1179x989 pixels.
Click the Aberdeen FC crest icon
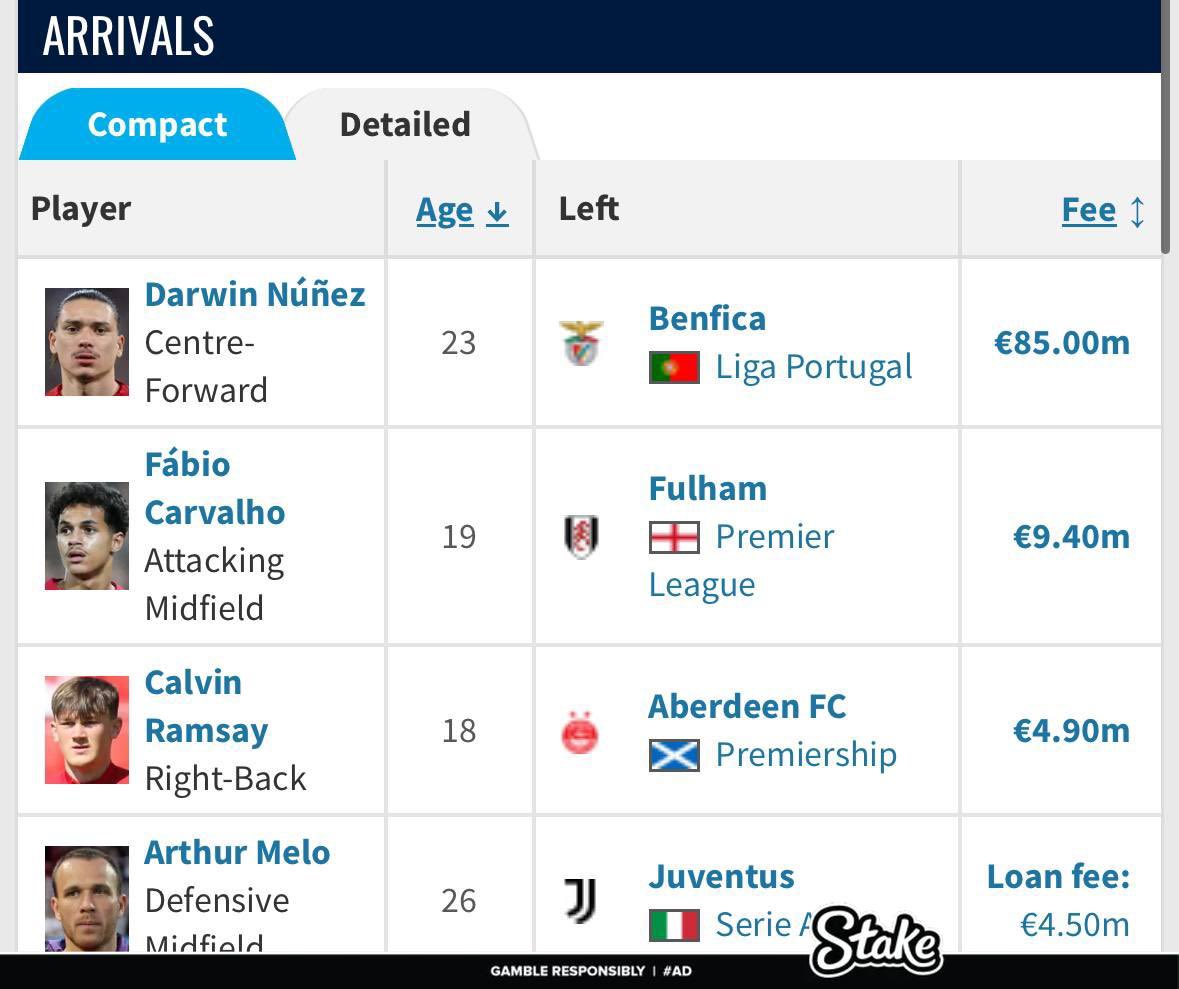pos(580,731)
